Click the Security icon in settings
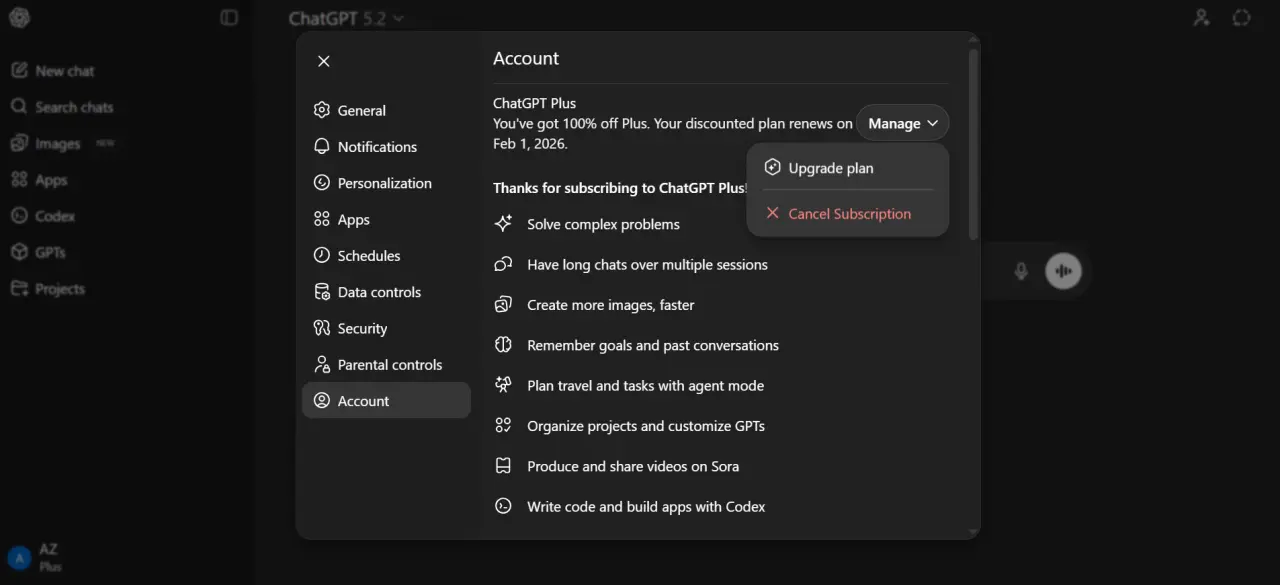This screenshot has width=1280, height=585. (321, 328)
